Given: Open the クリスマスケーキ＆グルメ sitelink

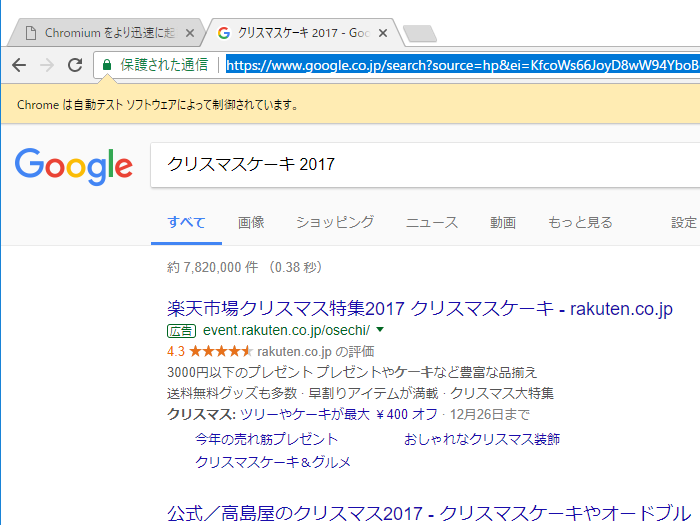Looking at the screenshot, I should (273, 462).
